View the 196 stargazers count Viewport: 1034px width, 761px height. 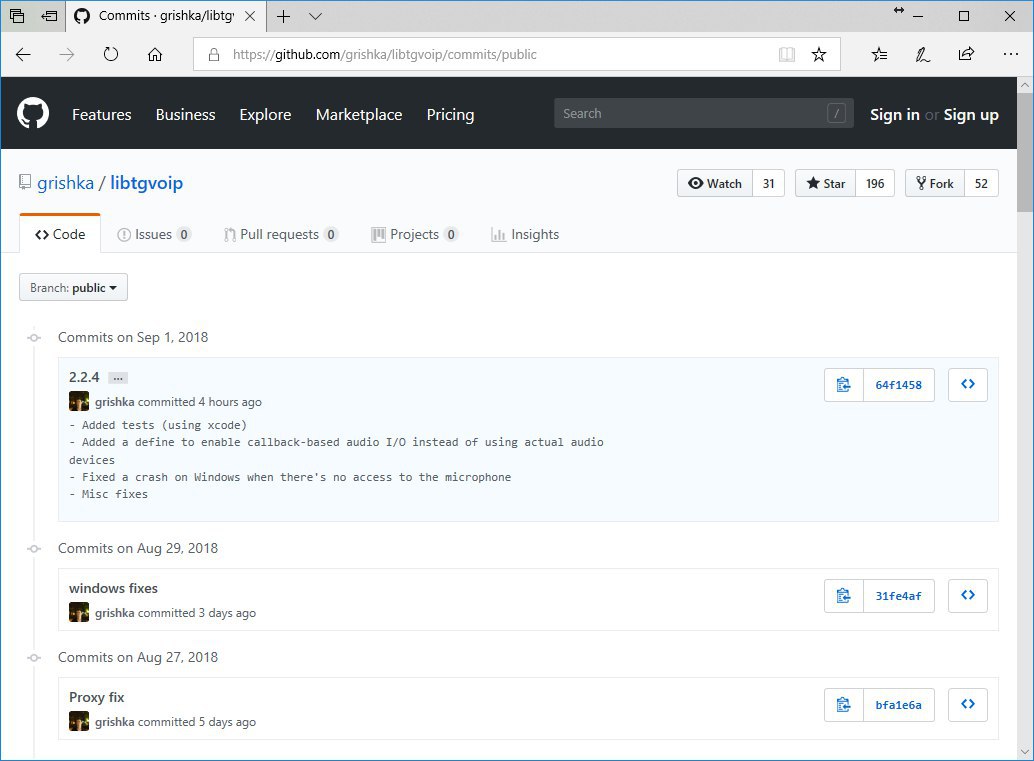875,183
